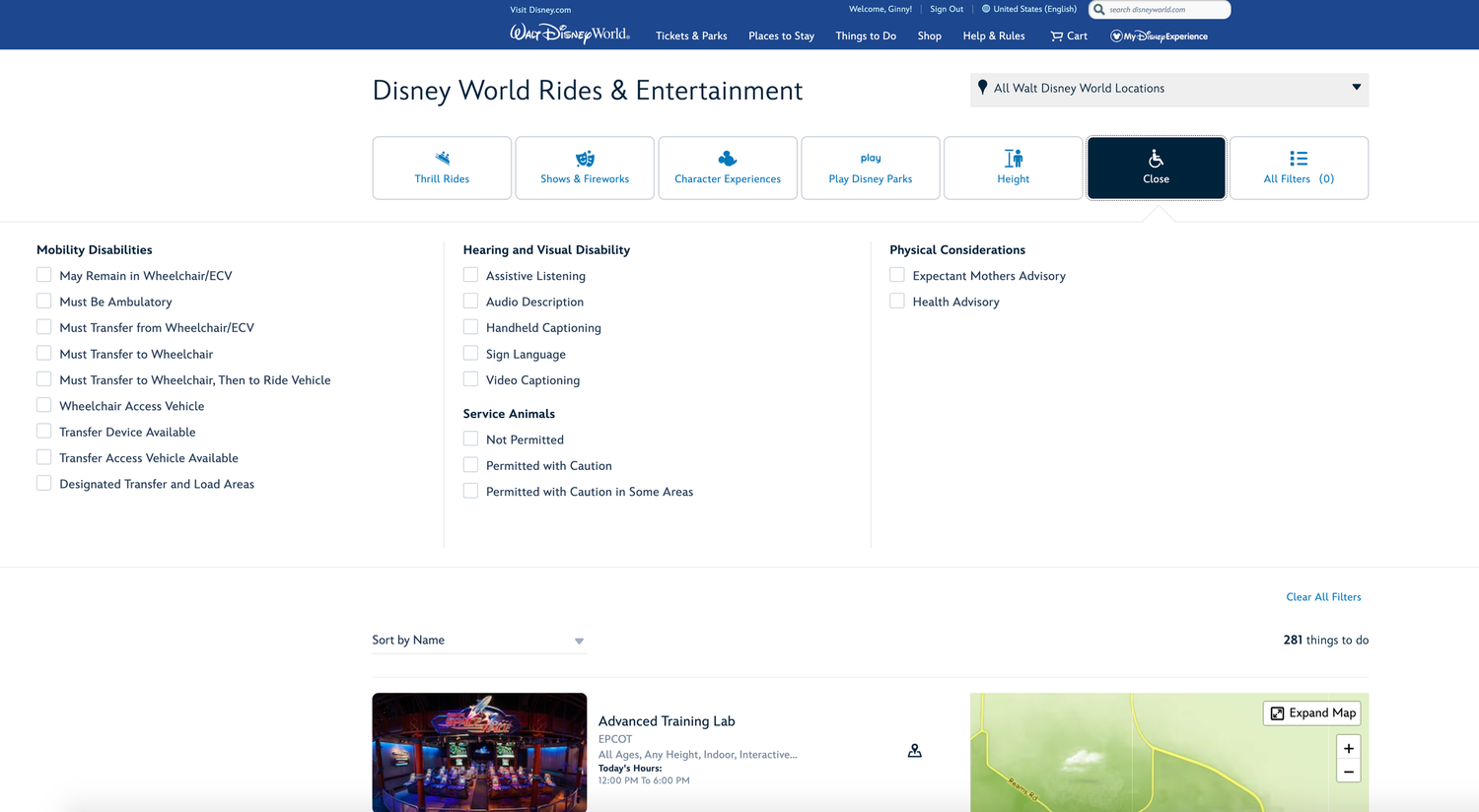Check Expectant Mothers Advisory
This screenshot has height=812, width=1479.
point(897,275)
